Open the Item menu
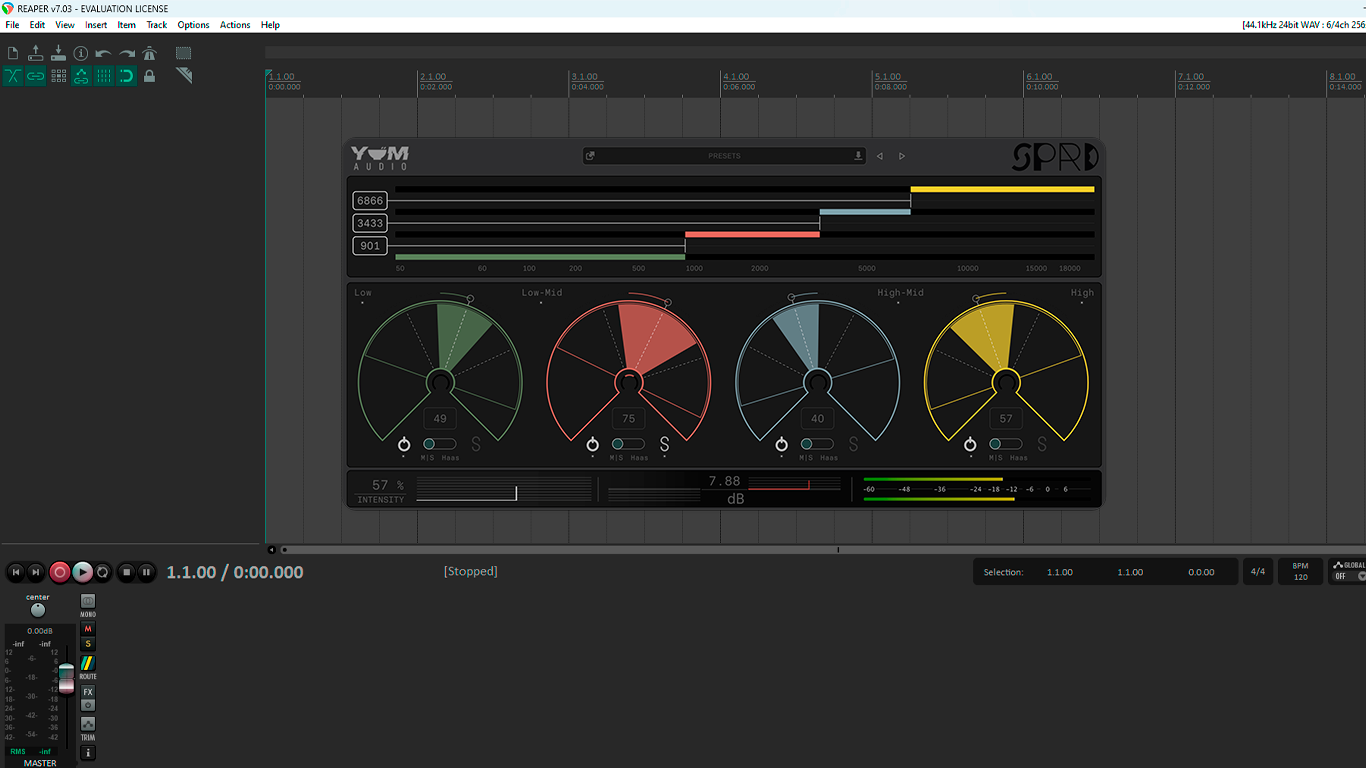 click(x=127, y=25)
